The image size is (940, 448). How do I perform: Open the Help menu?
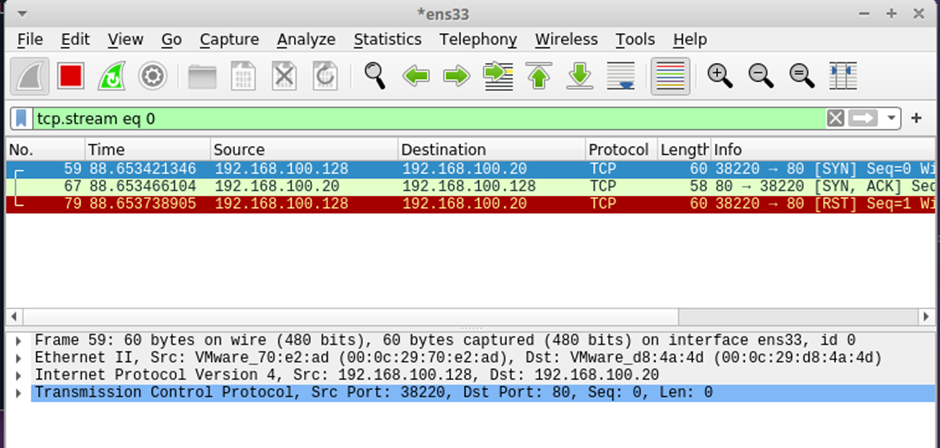click(x=689, y=40)
